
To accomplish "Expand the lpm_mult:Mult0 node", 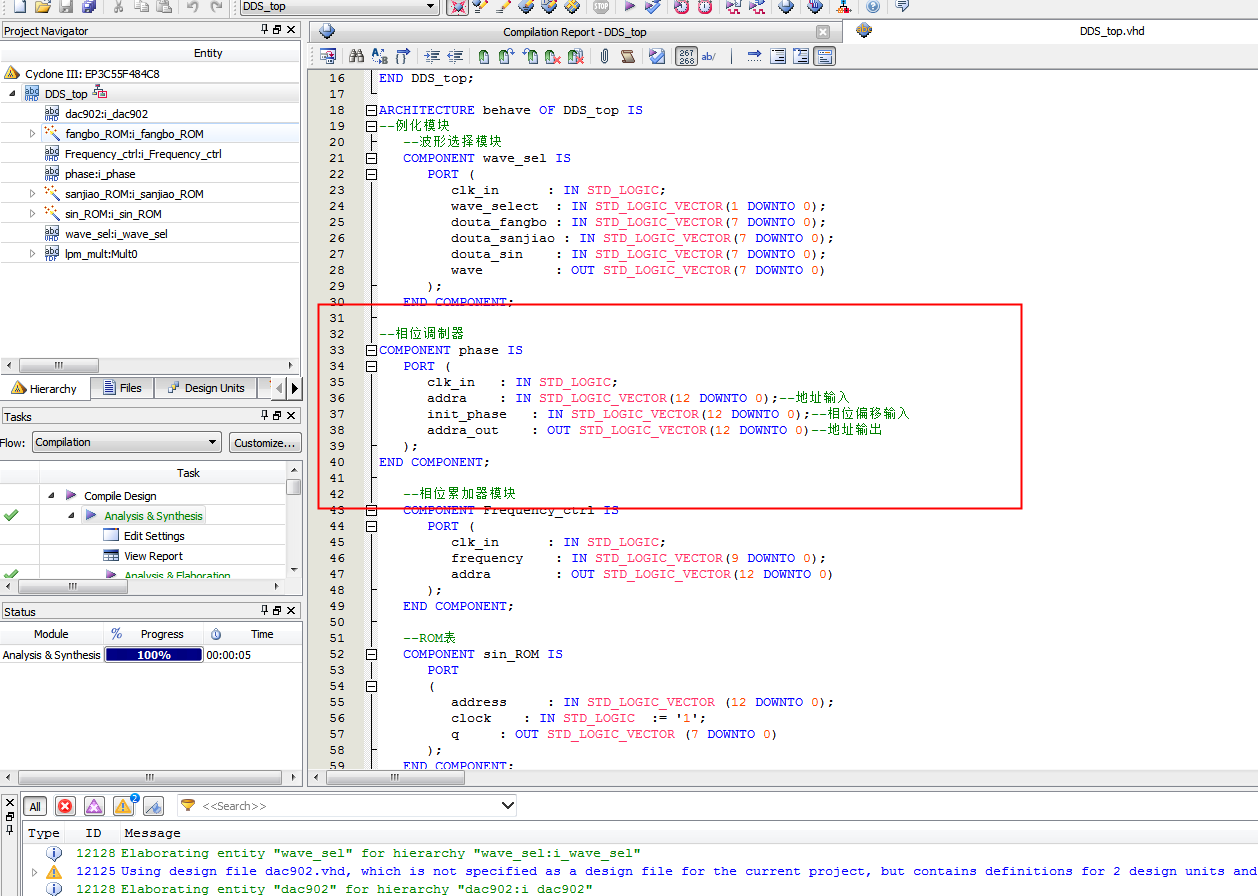I will pyautogui.click(x=32, y=254).
